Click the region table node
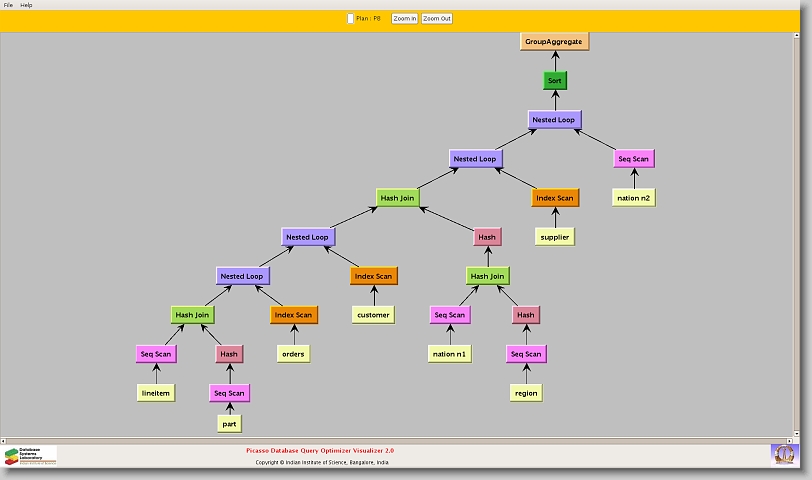This screenshot has width=812, height=480. pyautogui.click(x=526, y=393)
